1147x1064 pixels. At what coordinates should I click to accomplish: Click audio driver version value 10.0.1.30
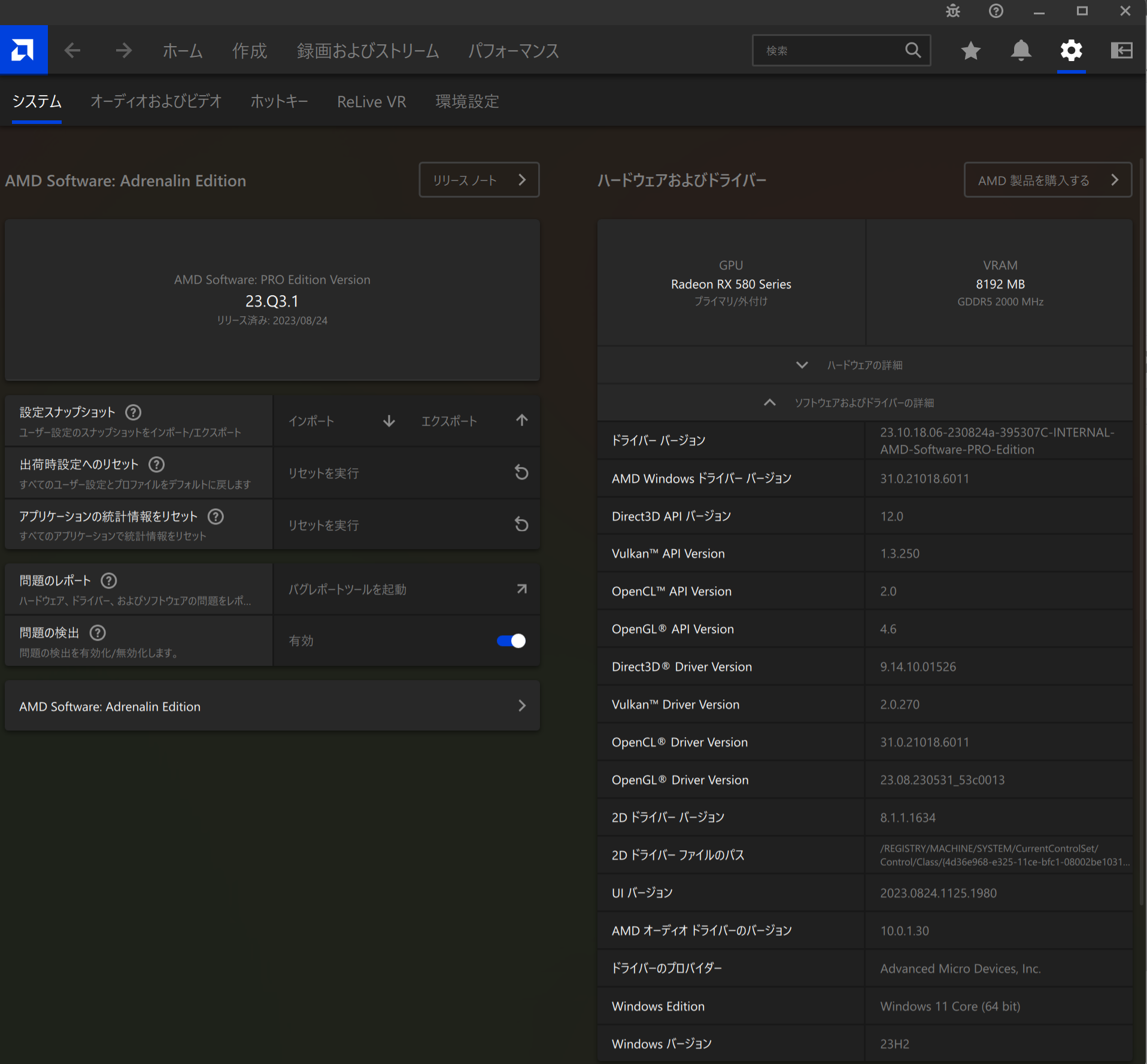[x=905, y=930]
